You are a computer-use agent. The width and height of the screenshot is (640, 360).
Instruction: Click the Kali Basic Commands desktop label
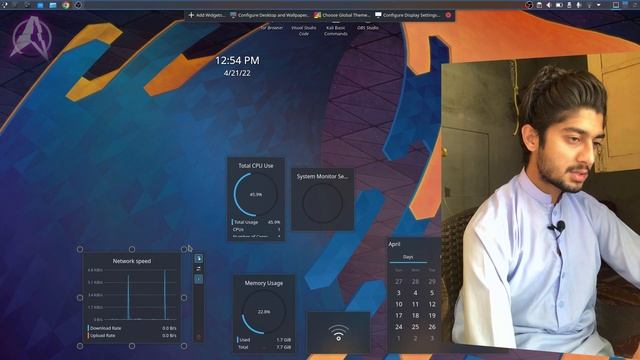coord(336,31)
